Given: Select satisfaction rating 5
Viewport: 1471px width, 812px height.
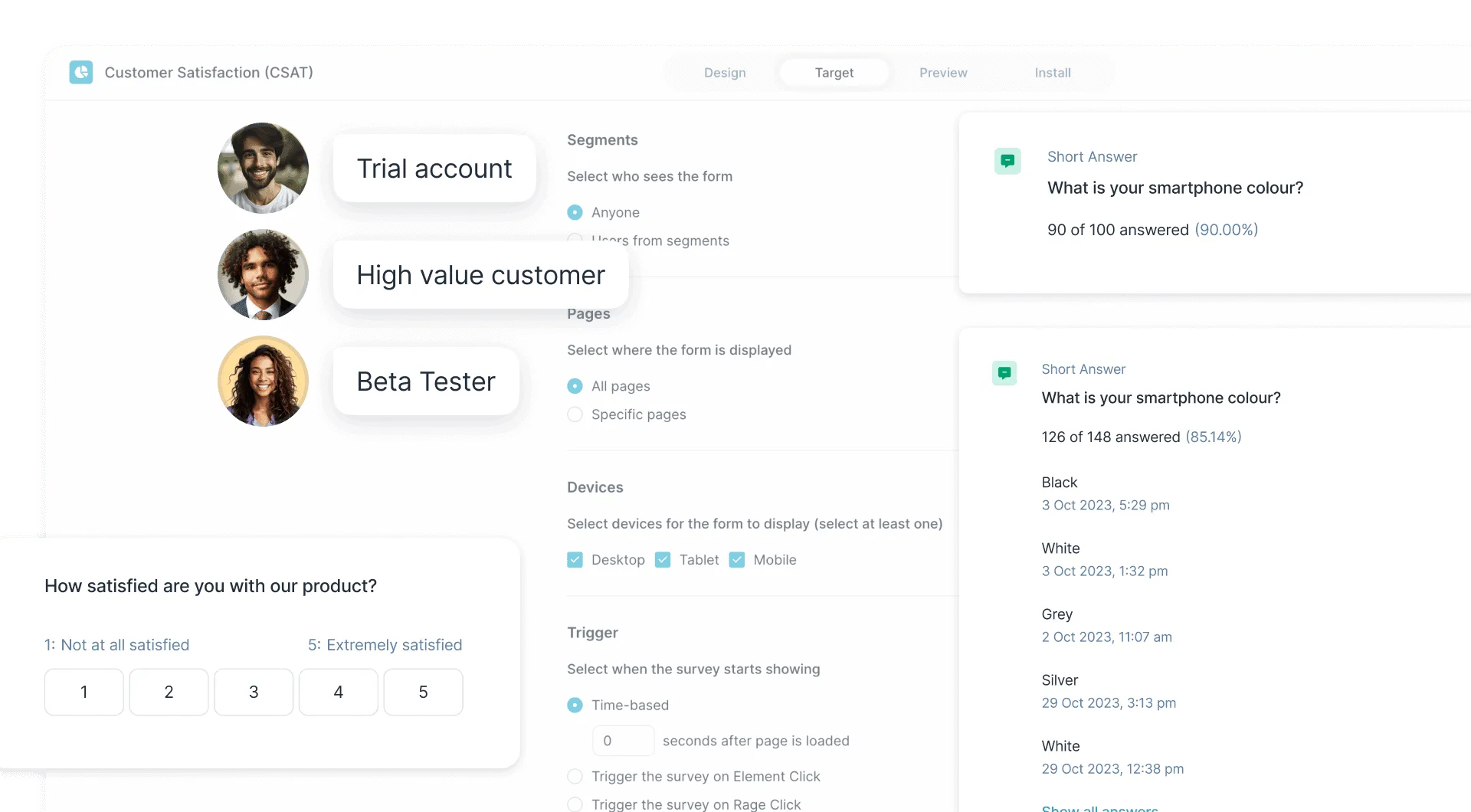Looking at the screenshot, I should (422, 692).
